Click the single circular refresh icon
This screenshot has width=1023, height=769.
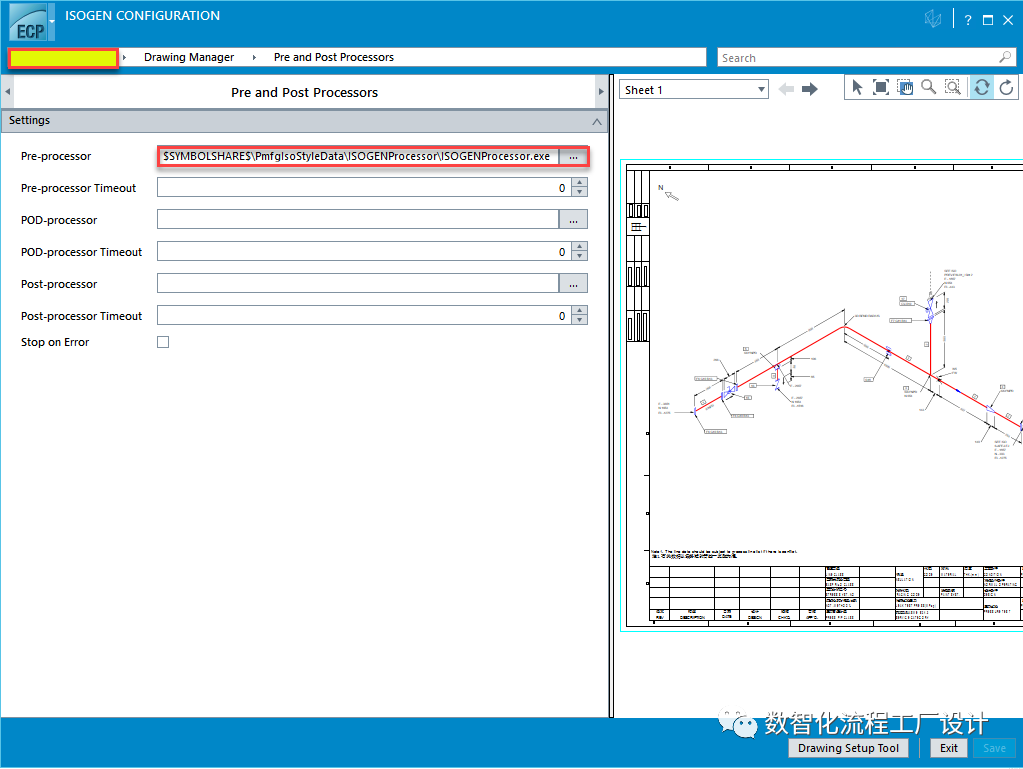click(1006, 87)
